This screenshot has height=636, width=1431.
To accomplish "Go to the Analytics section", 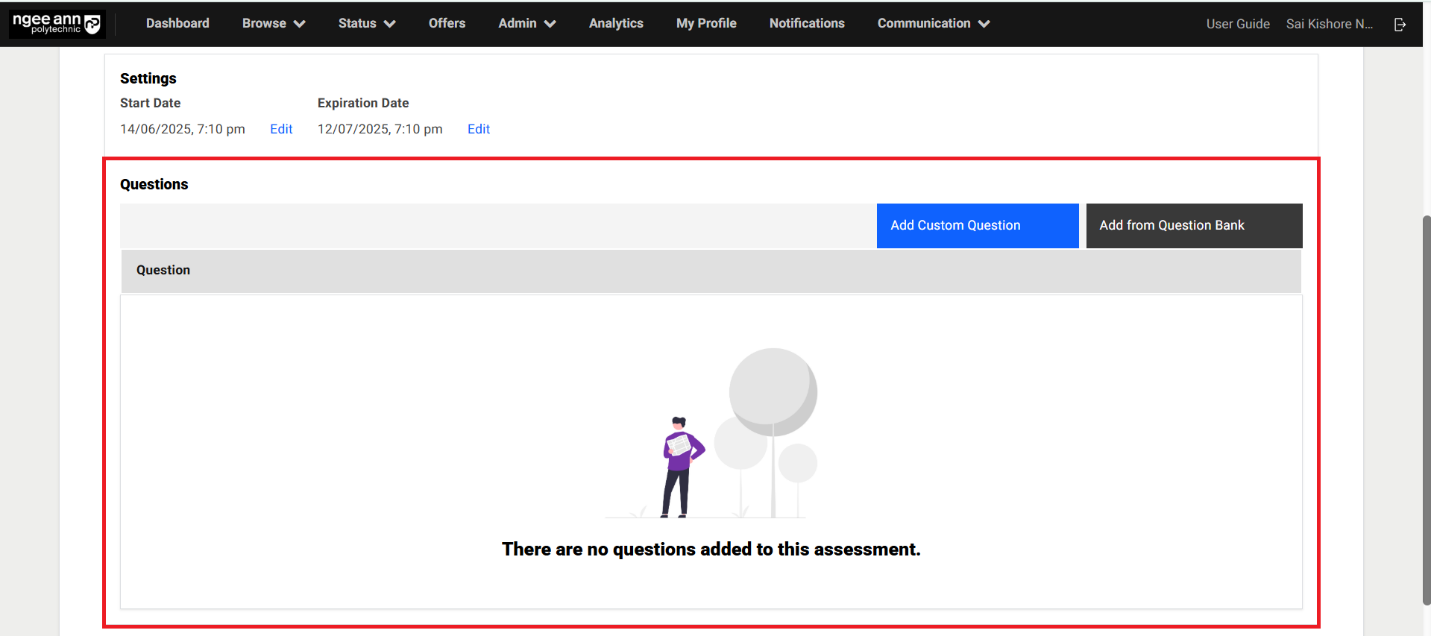I will [616, 23].
